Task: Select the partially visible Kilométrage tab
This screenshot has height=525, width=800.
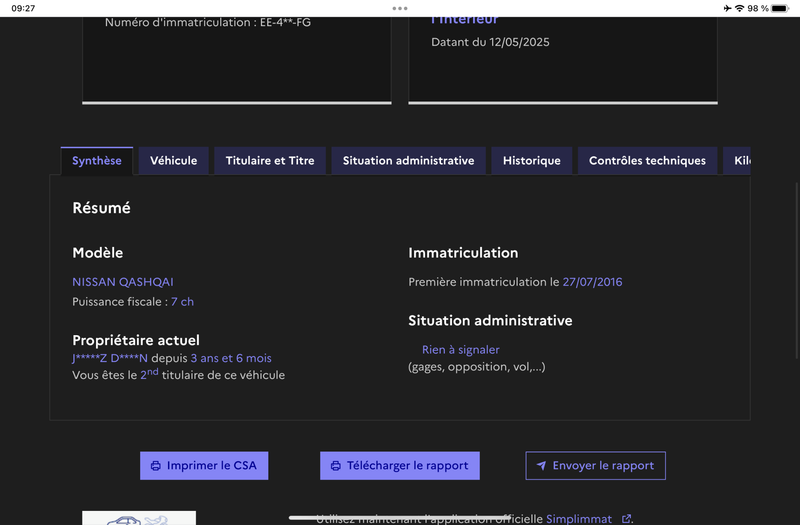Action: pos(737,161)
